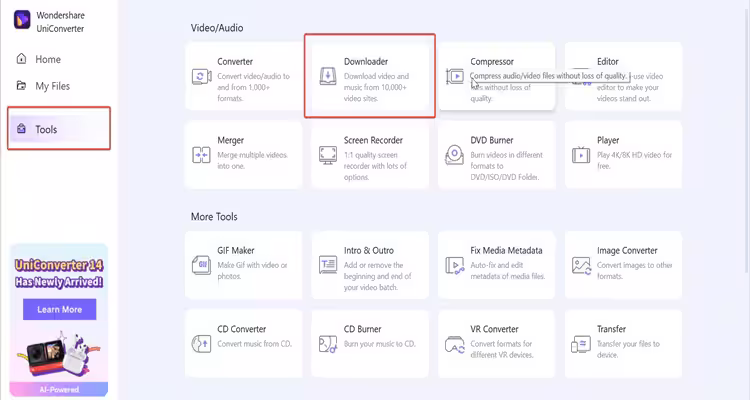Click "Convert music from CD." text

tap(254, 344)
